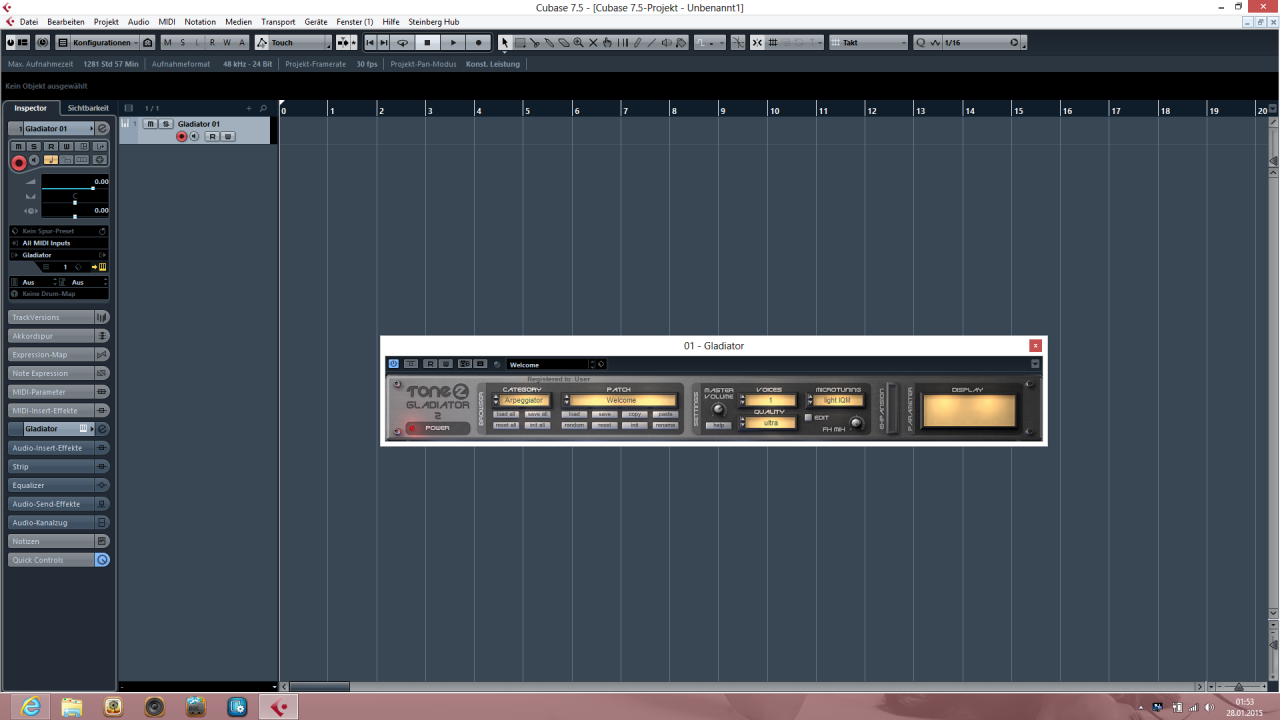Expand the Akkordspur inspector section

click(59, 336)
